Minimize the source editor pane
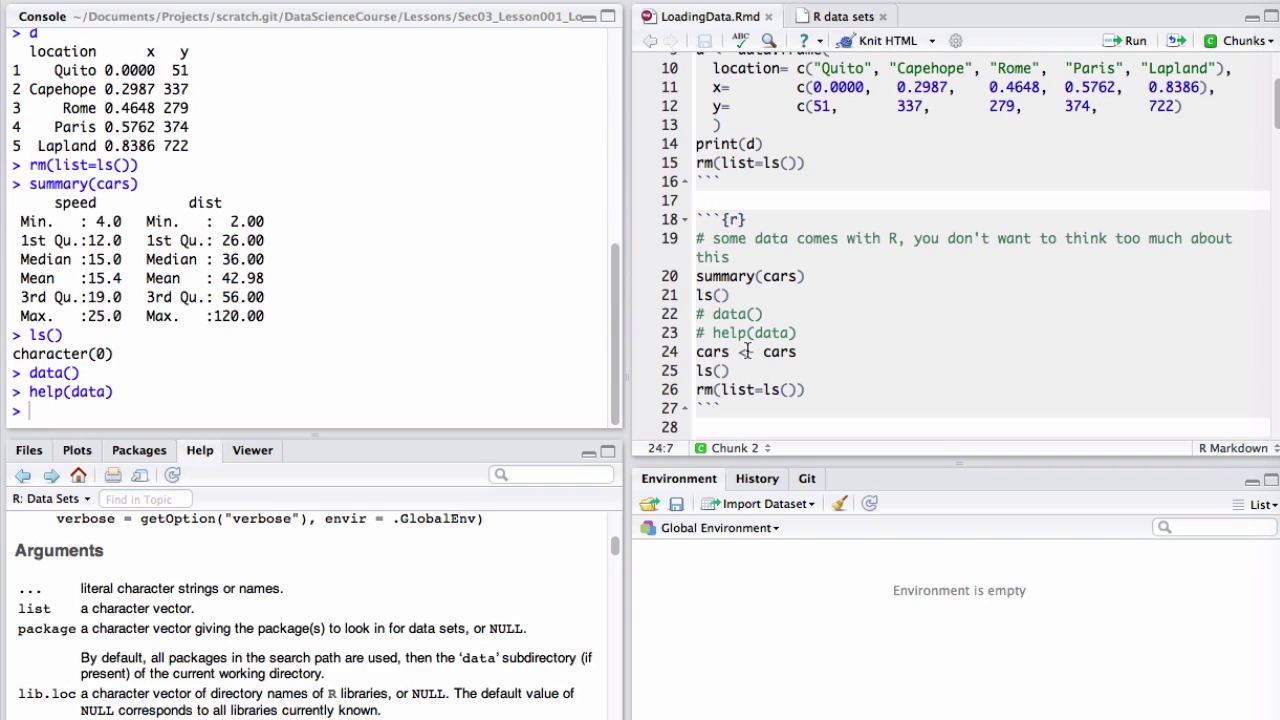This screenshot has width=1280, height=720. 1252,17
